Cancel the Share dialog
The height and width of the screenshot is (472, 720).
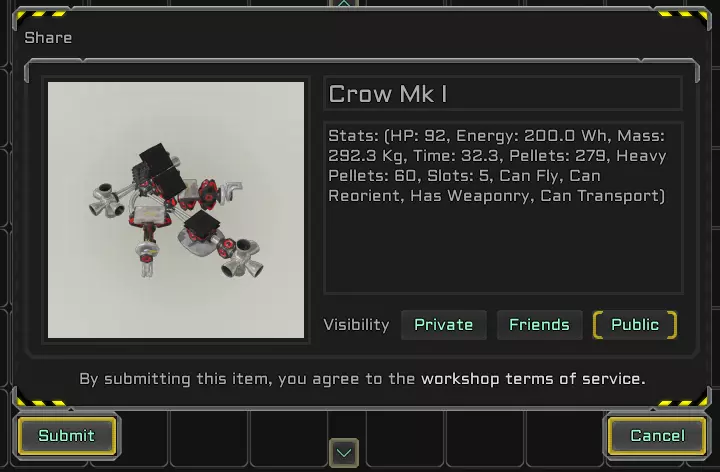tap(657, 435)
